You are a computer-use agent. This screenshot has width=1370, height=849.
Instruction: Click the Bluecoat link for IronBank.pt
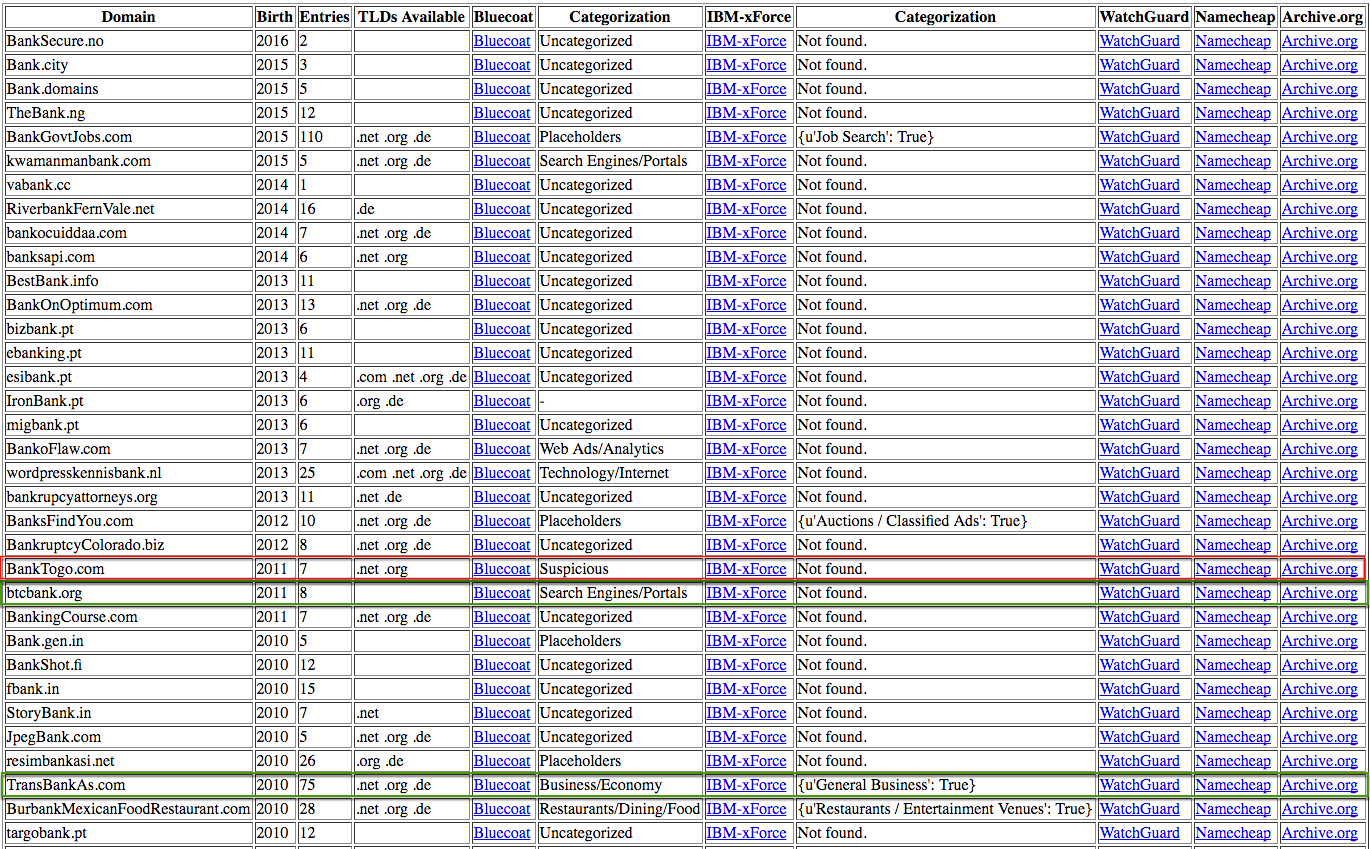(502, 401)
